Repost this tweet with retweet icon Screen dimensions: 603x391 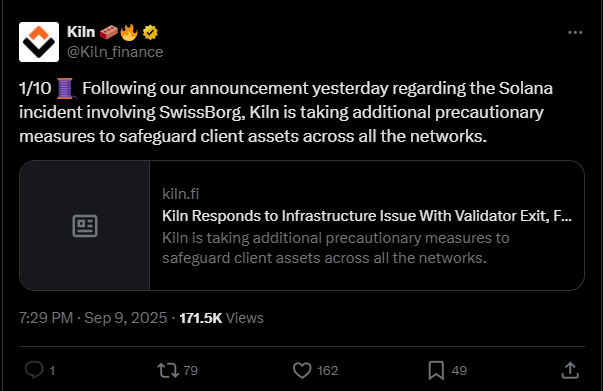coord(168,371)
